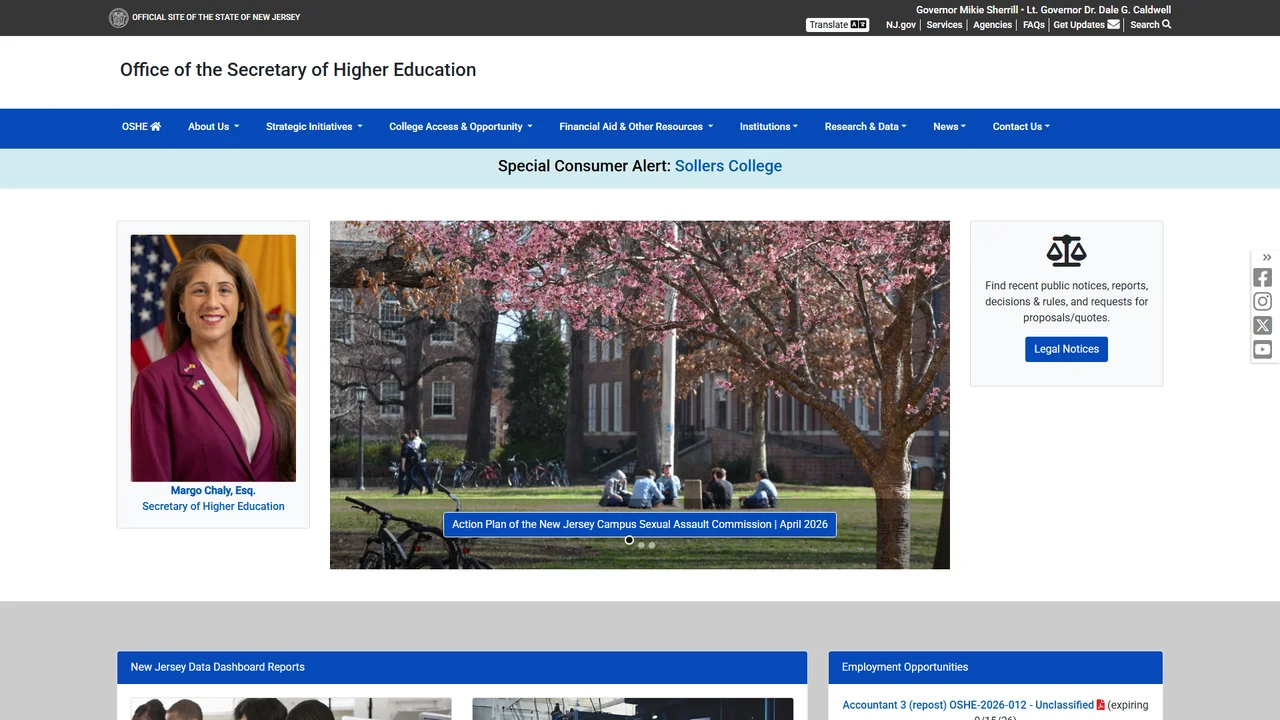Click Official Site of the State of New Jersey text
This screenshot has height=720, width=1280.
pos(216,17)
